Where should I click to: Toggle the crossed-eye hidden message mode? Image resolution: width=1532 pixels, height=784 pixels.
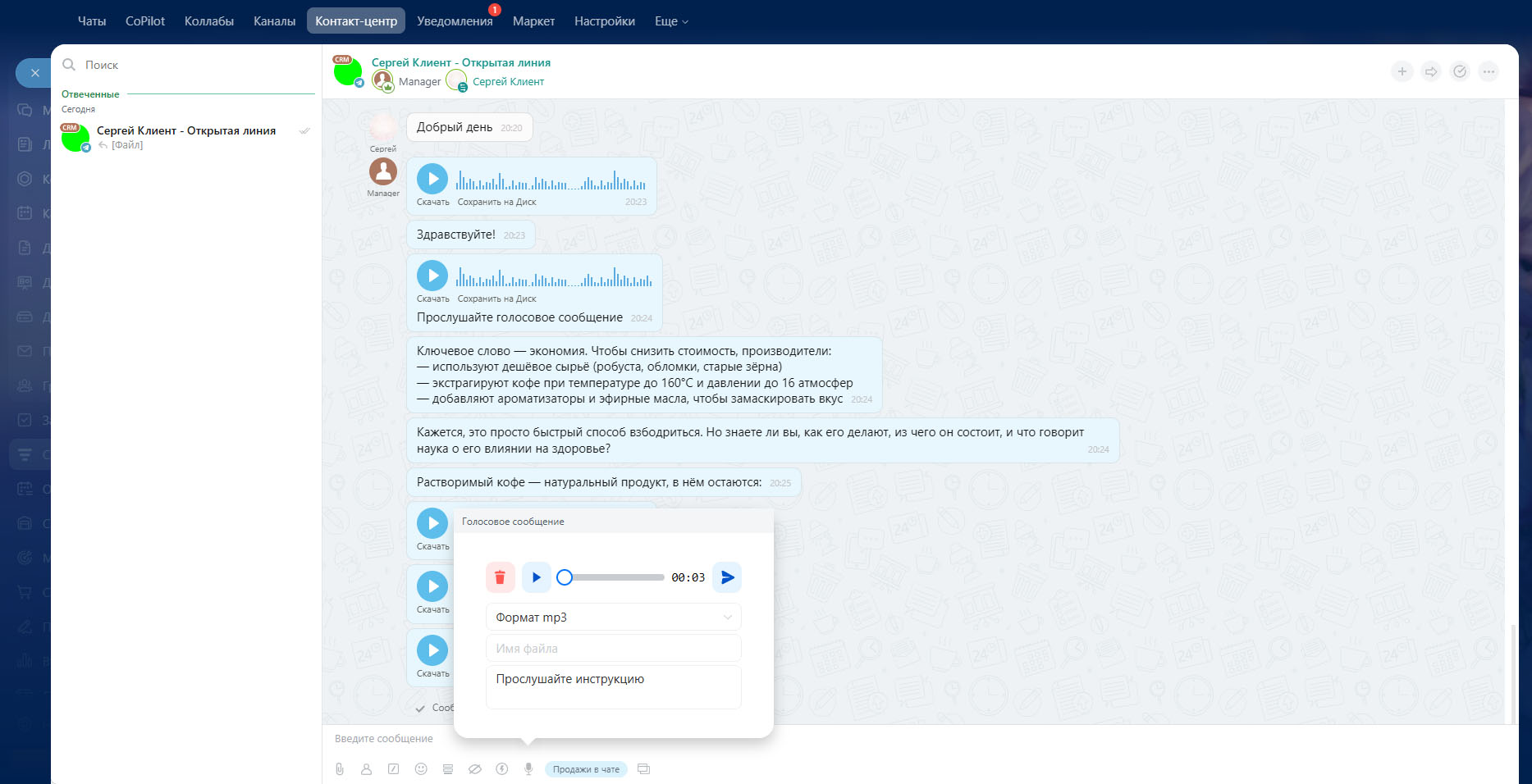475,769
